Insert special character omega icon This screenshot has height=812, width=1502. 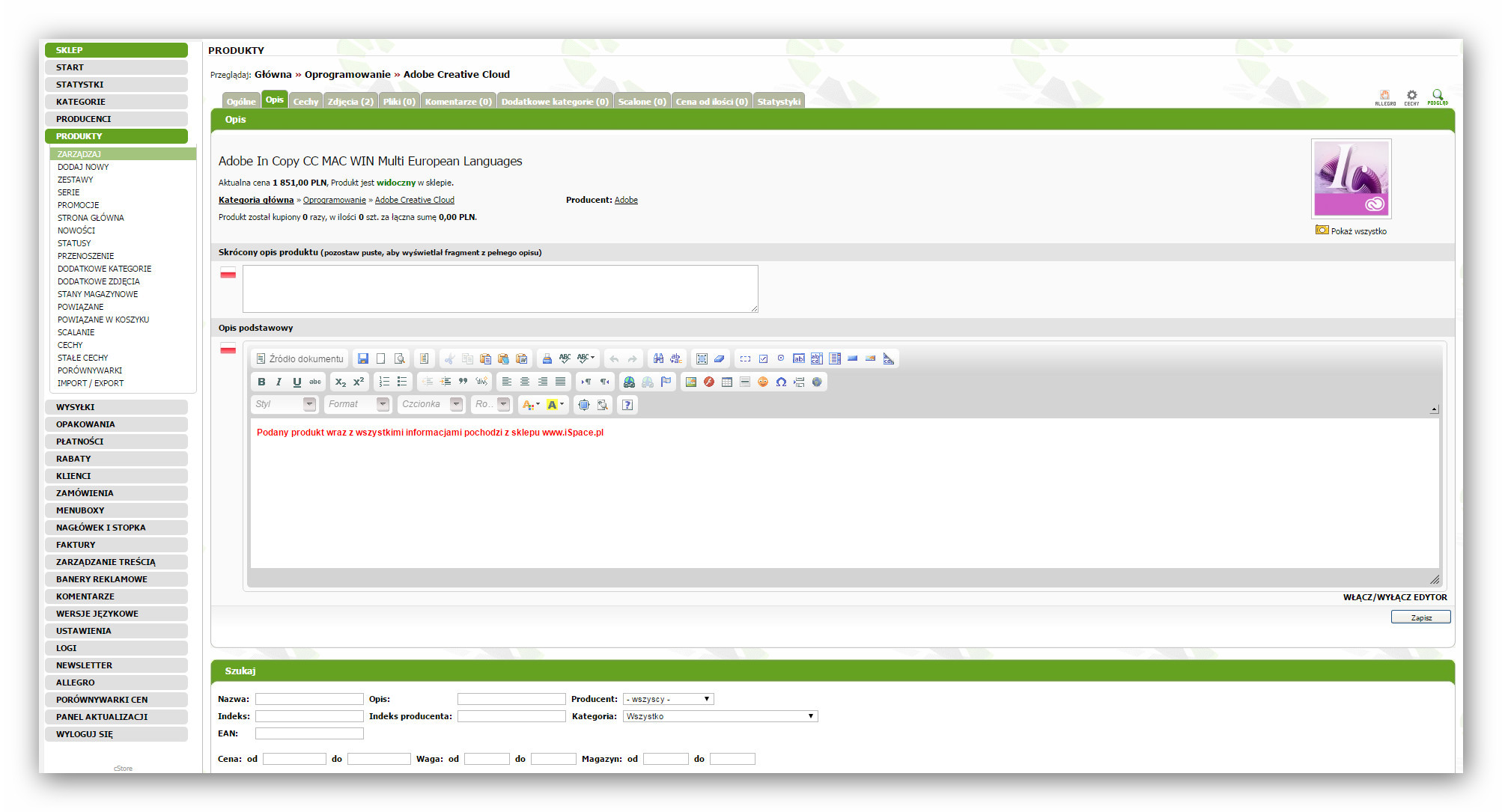[x=781, y=382]
